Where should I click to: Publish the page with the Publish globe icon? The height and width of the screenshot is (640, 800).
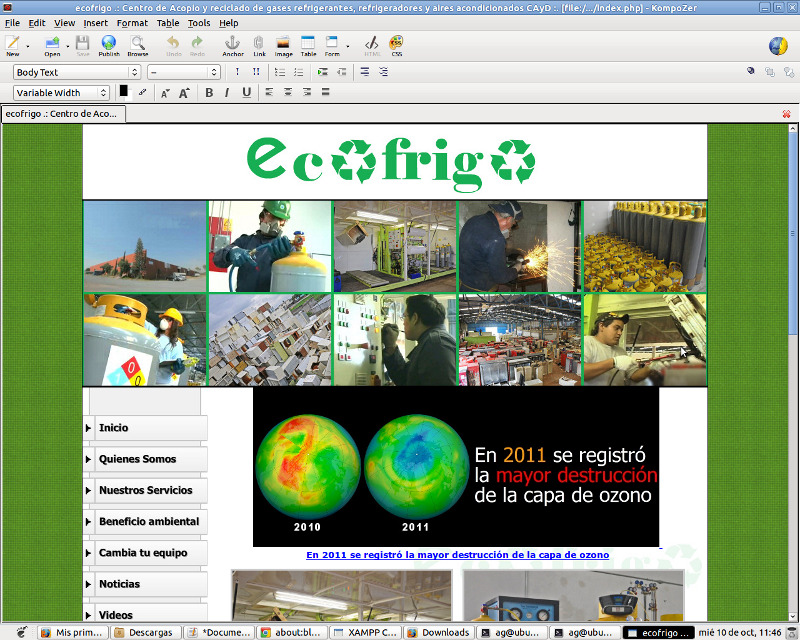click(x=109, y=45)
